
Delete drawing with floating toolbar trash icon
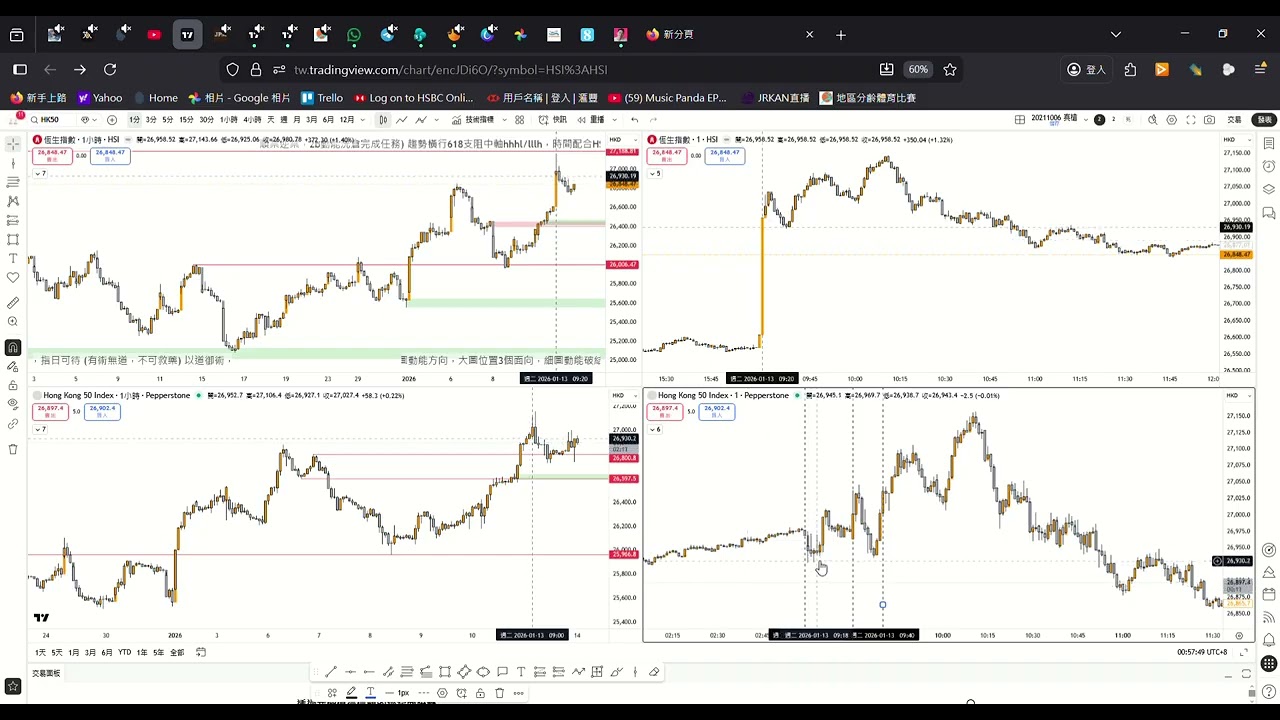pyautogui.click(x=500, y=692)
